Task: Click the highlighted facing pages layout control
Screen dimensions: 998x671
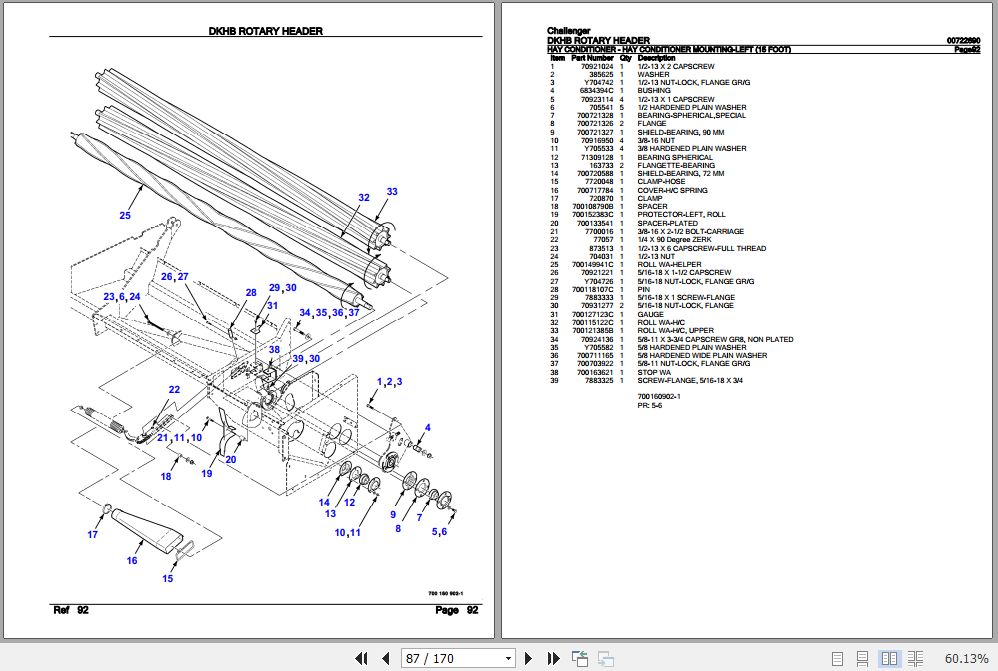Action: [x=889, y=658]
